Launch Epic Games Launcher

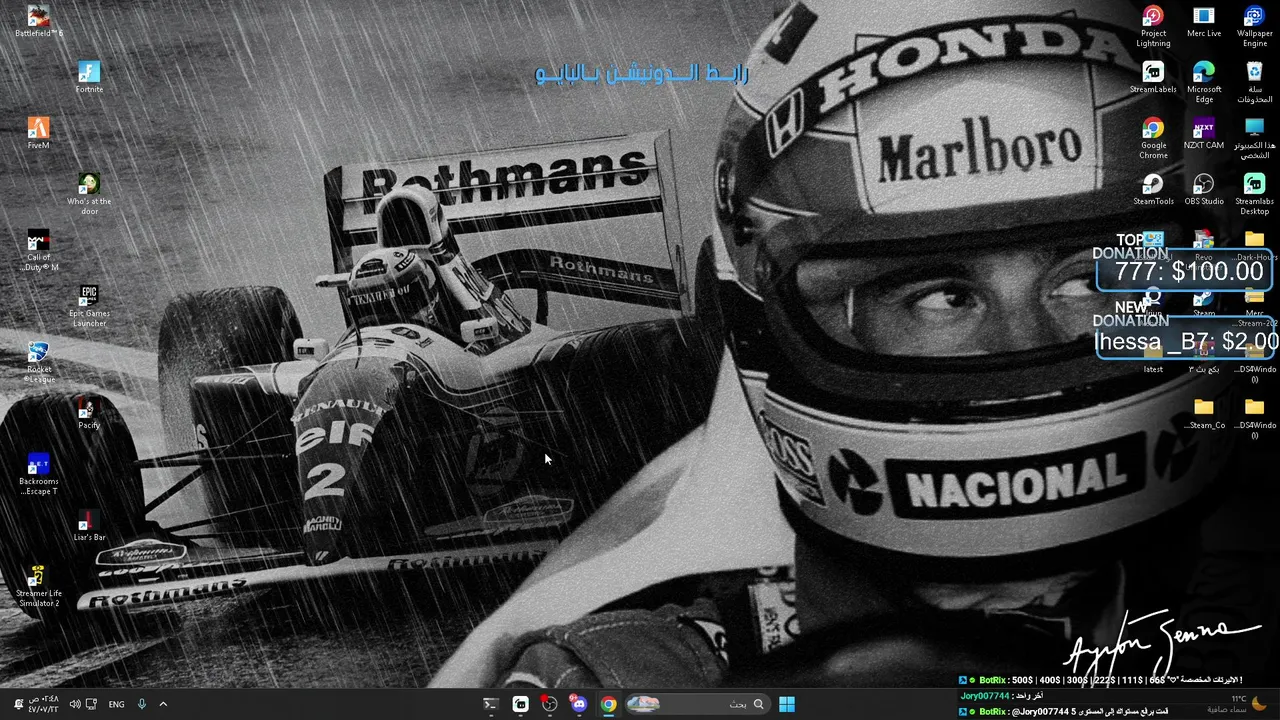pyautogui.click(x=89, y=306)
